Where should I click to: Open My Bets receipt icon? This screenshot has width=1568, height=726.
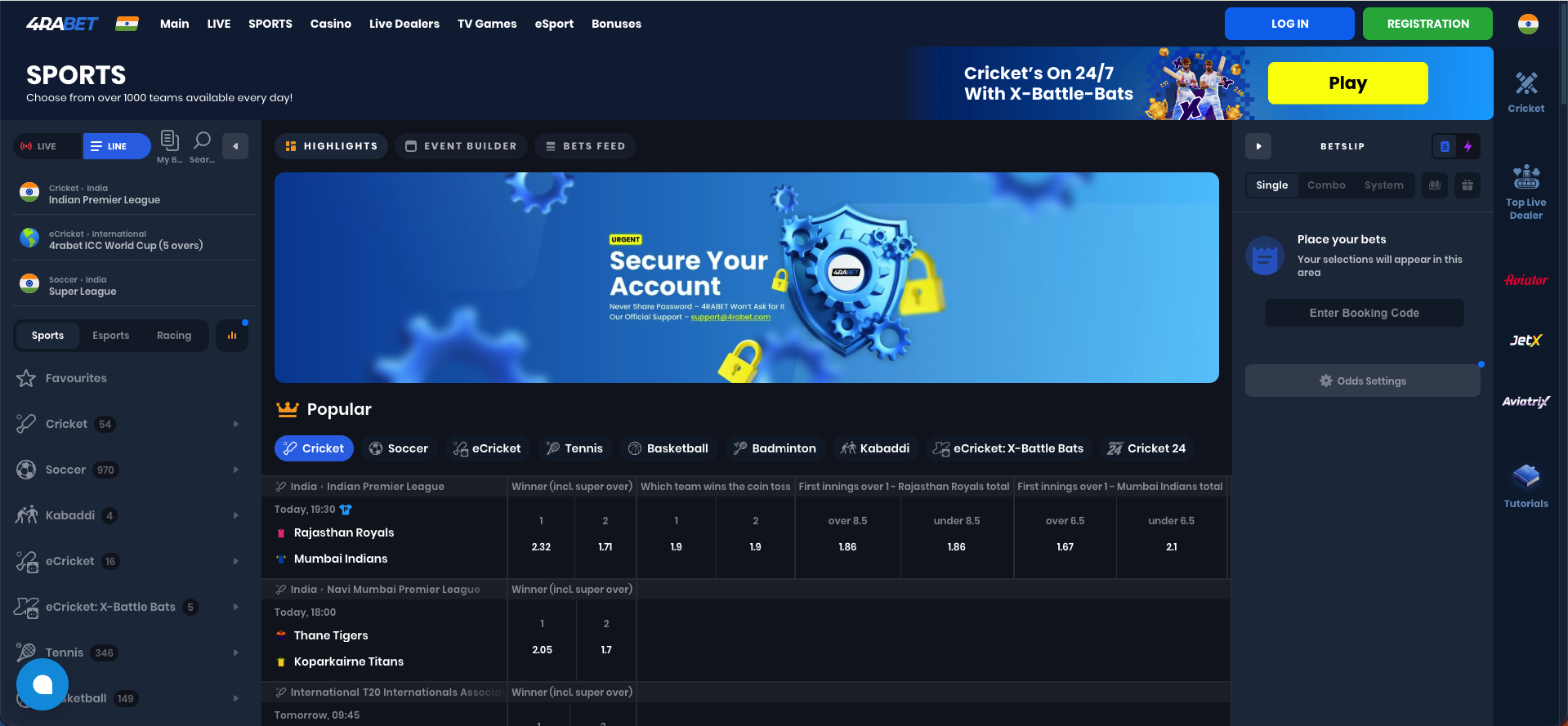tap(169, 141)
